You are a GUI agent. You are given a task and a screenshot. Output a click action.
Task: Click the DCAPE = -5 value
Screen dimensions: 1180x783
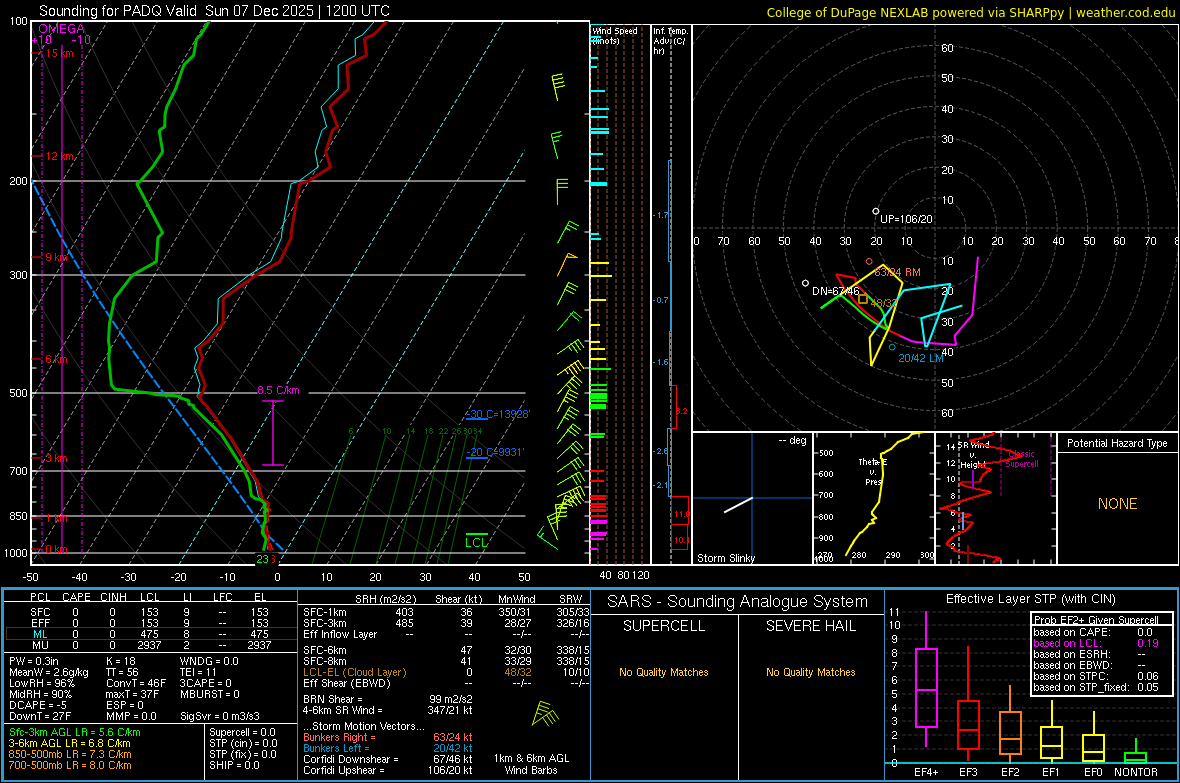click(38, 705)
